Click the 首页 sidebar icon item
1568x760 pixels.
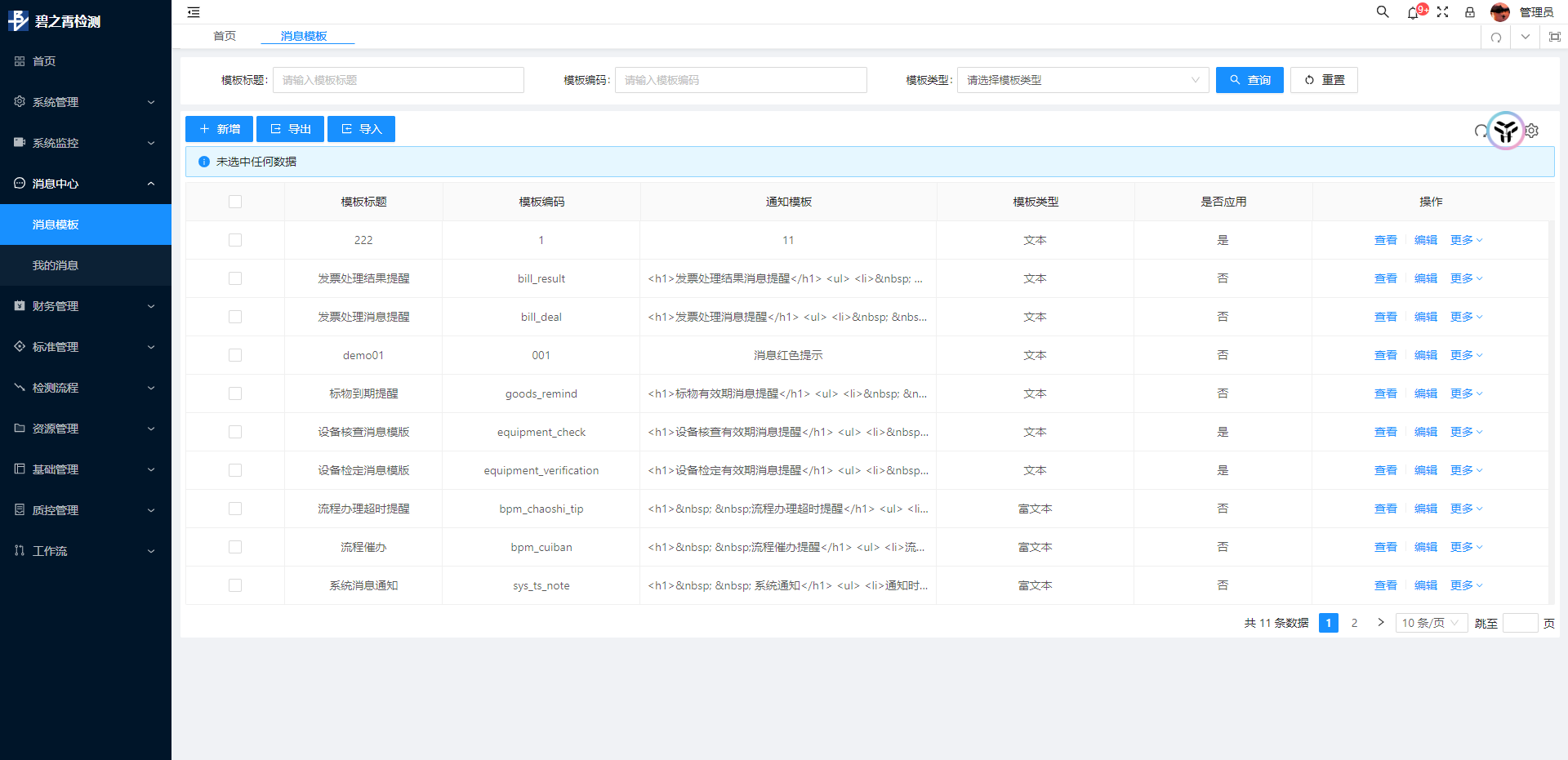20,61
